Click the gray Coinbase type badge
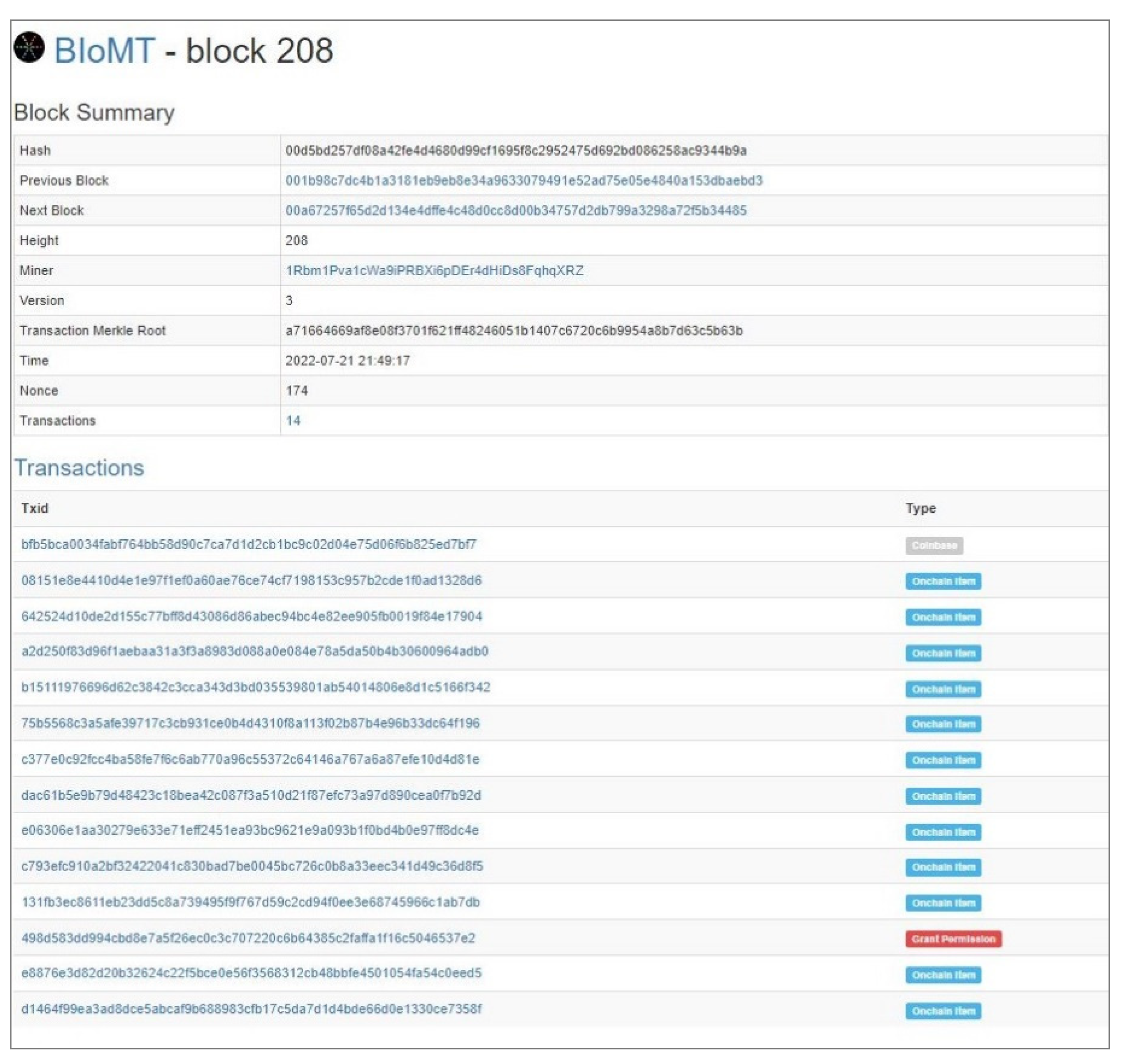 click(x=933, y=545)
